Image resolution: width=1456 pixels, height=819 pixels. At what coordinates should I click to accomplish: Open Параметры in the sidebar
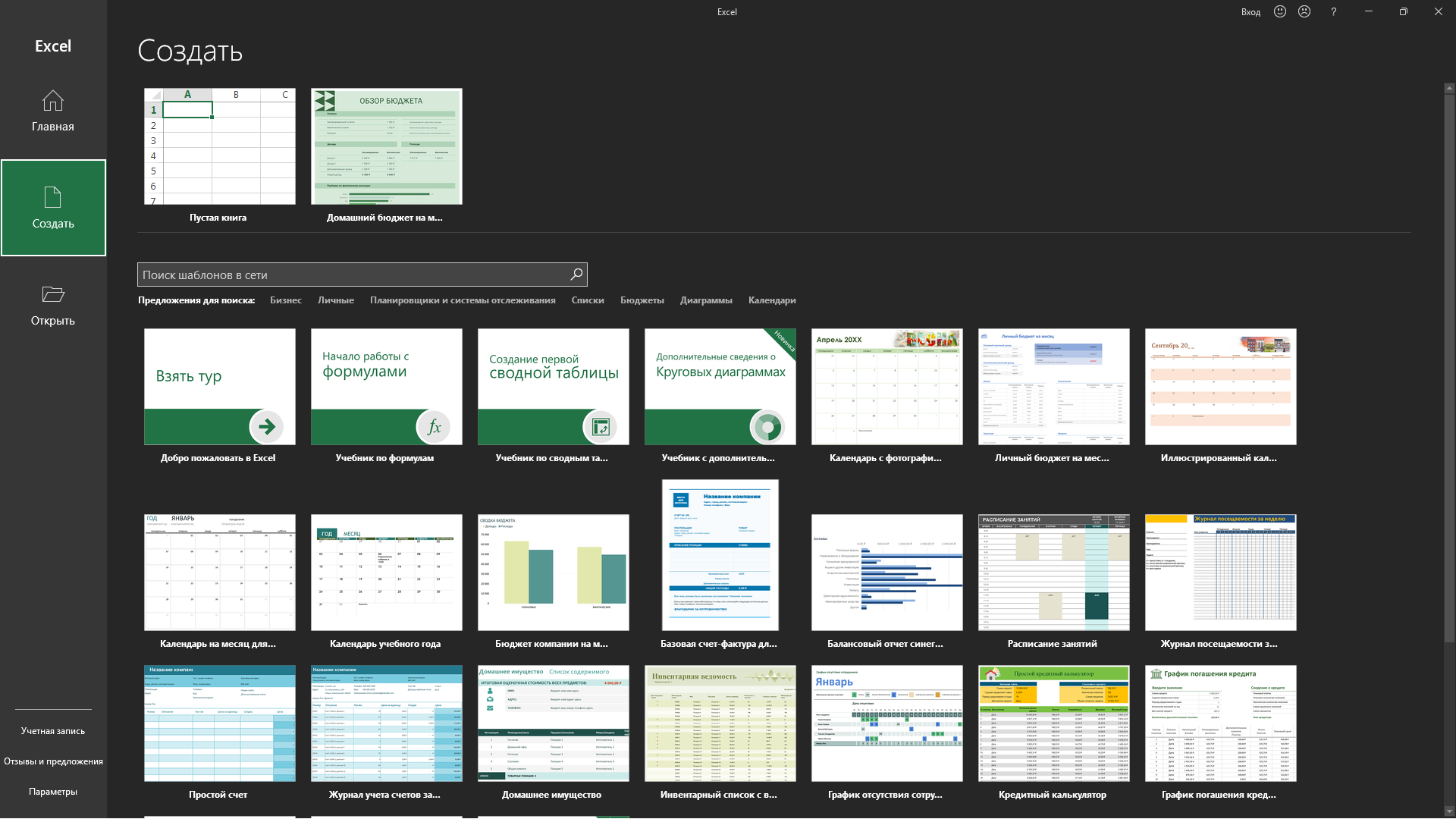tap(53, 792)
